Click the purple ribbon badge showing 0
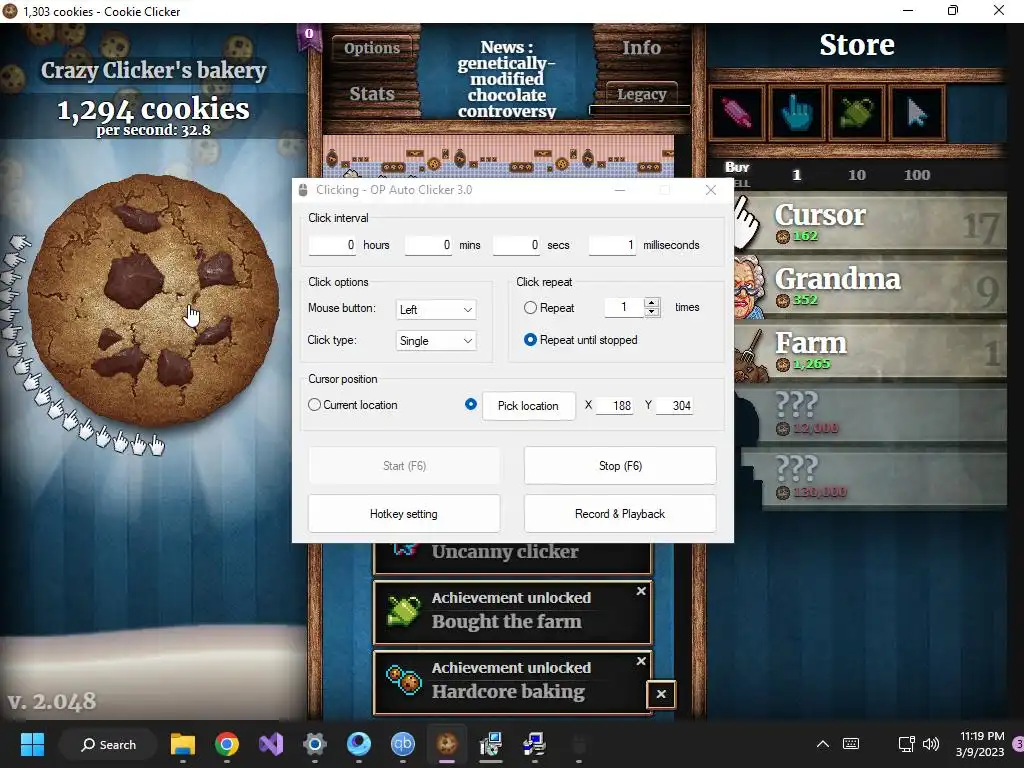Image resolution: width=1024 pixels, height=768 pixels. 310,37
